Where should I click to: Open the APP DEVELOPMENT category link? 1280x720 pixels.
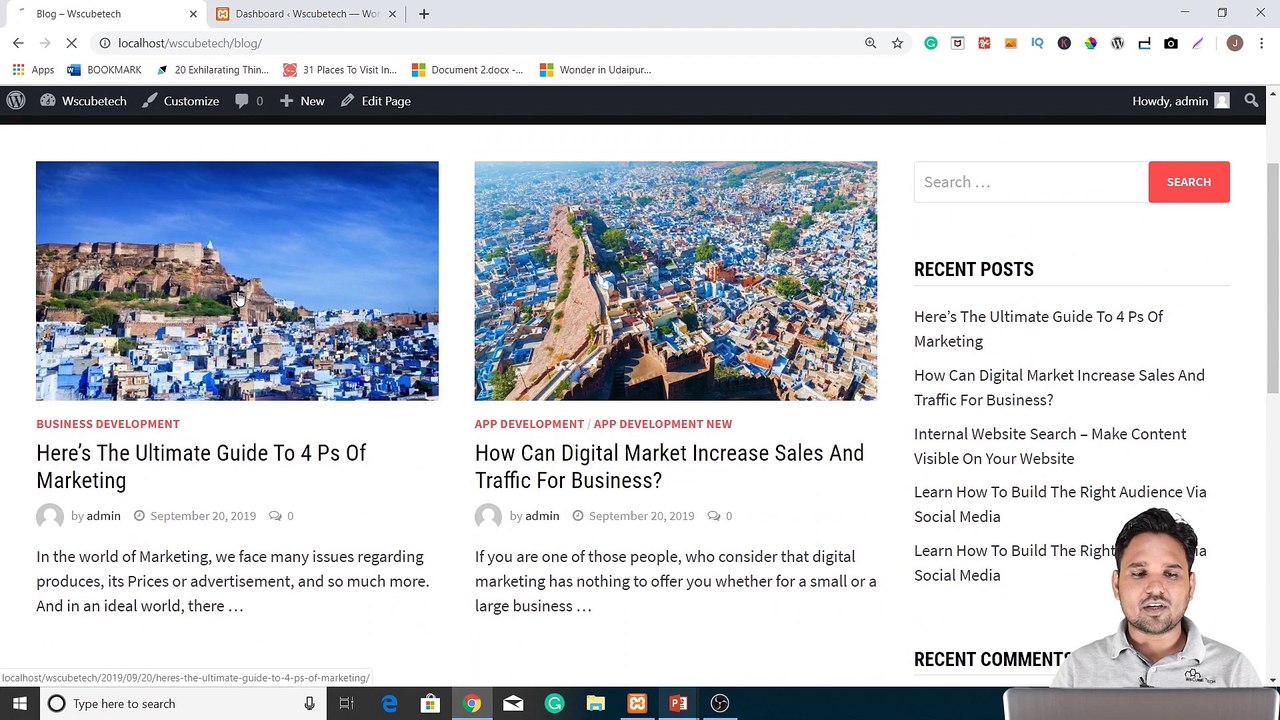[529, 424]
